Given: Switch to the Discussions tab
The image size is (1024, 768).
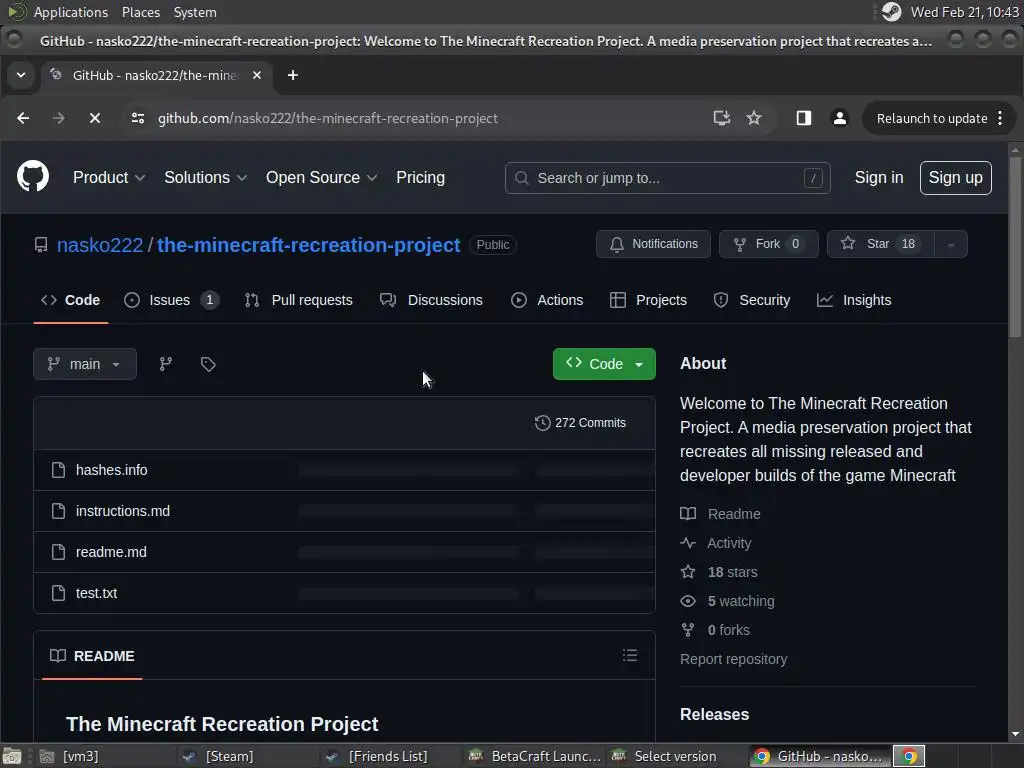Looking at the screenshot, I should click(x=431, y=300).
